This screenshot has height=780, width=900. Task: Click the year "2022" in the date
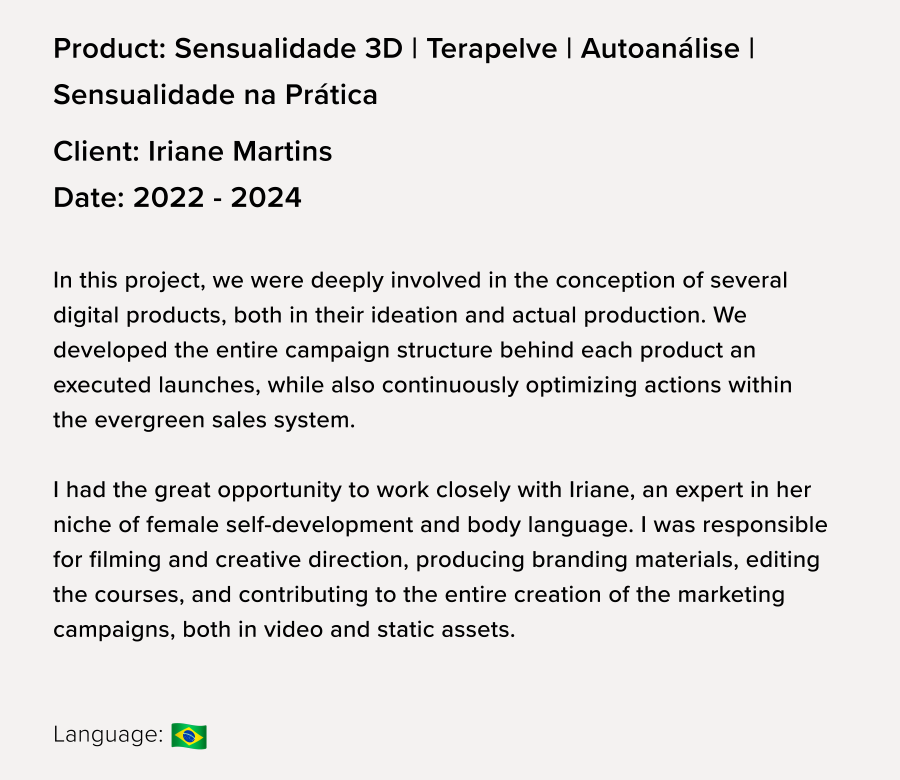point(167,198)
